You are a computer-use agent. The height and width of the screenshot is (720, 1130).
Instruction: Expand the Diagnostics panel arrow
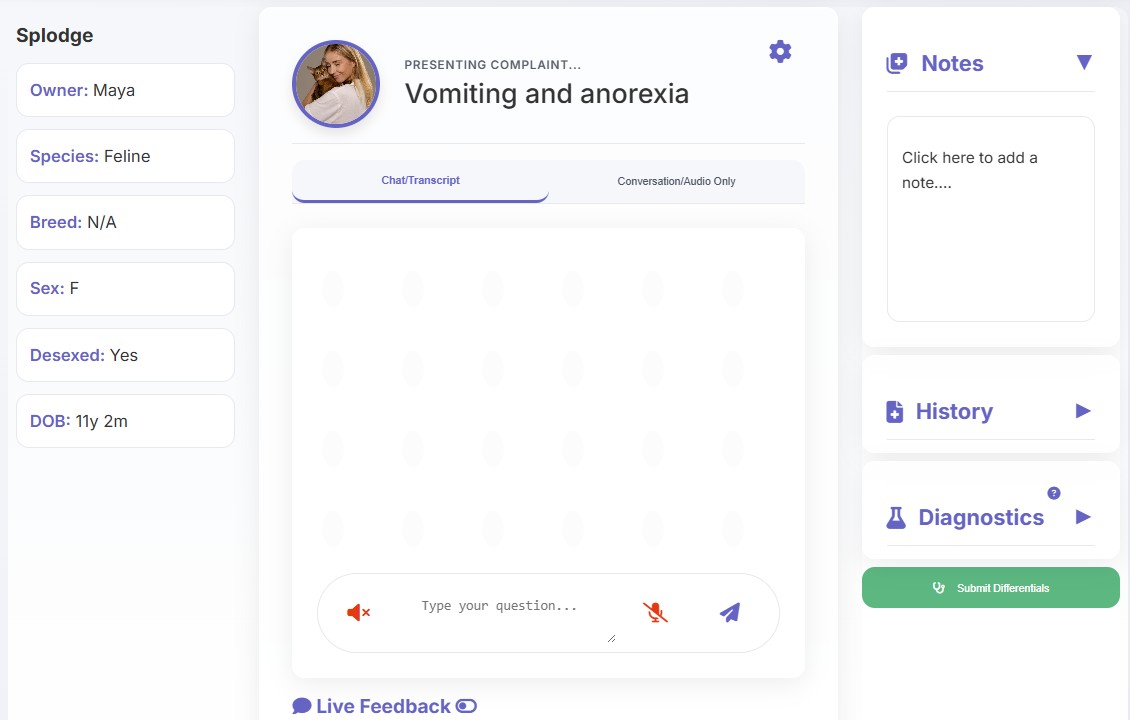pyautogui.click(x=1083, y=517)
